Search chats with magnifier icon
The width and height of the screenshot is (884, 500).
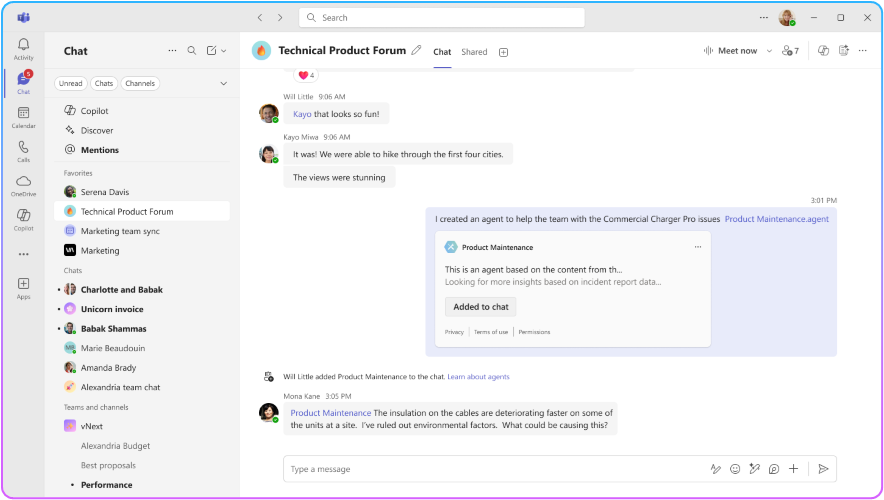point(192,51)
